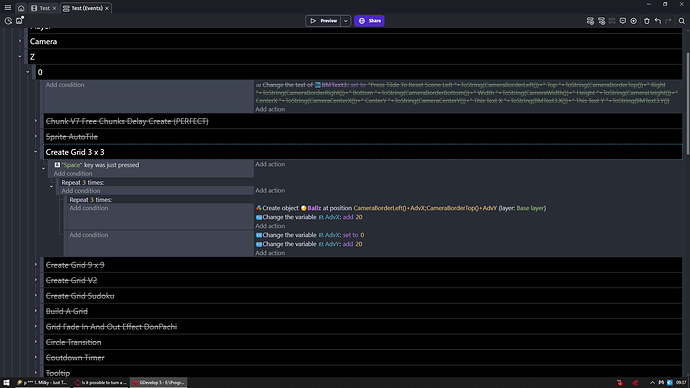Show hidden system tray icons
The height and width of the screenshot is (388, 690).
(652, 383)
